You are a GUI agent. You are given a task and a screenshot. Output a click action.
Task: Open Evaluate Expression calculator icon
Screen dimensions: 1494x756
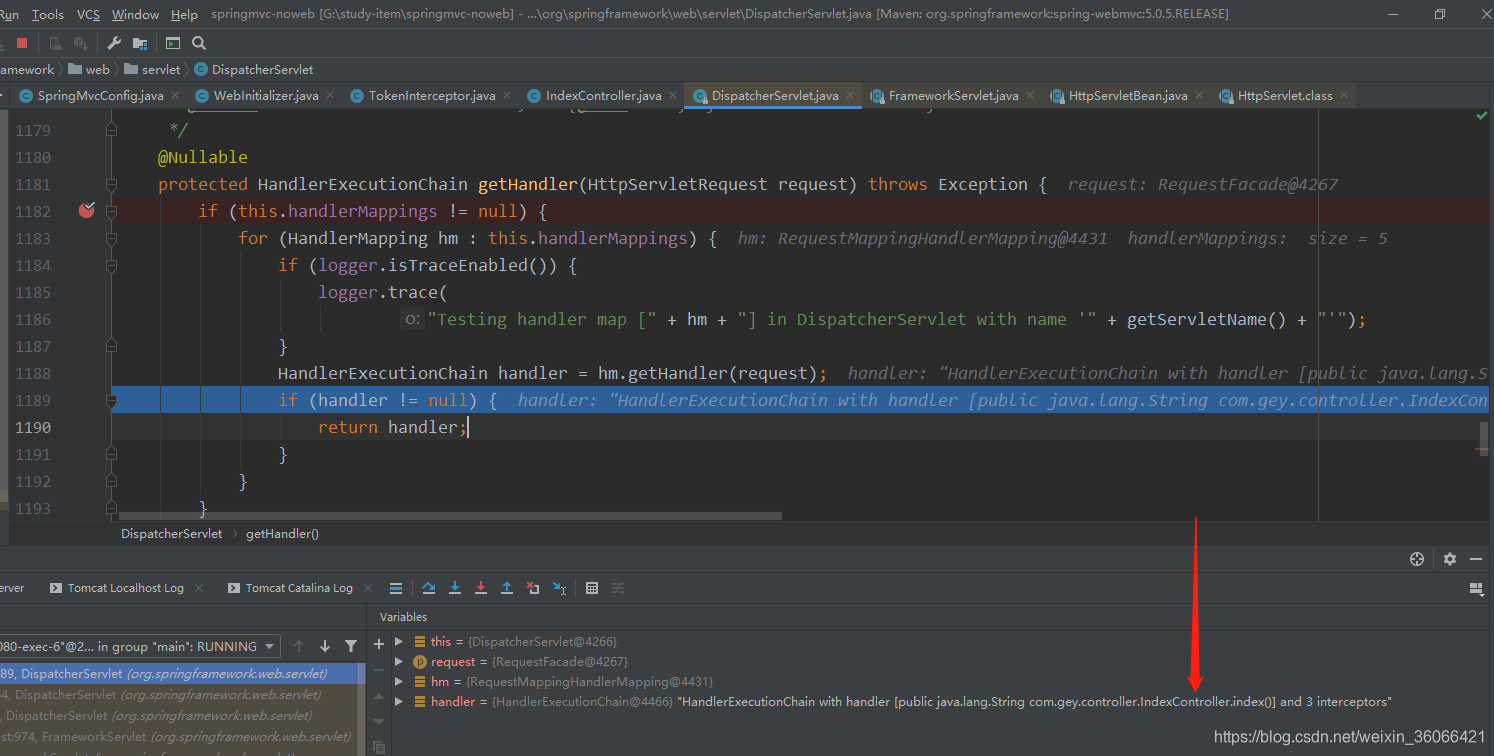point(592,588)
